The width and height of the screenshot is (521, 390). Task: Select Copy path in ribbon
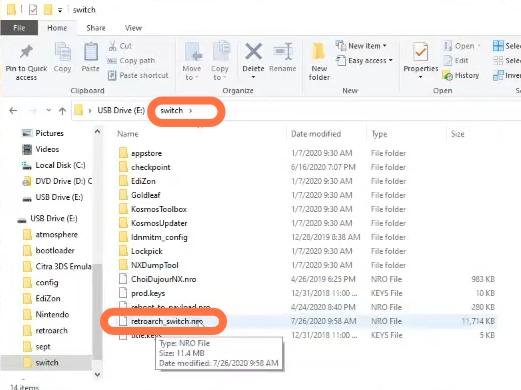pos(131,61)
